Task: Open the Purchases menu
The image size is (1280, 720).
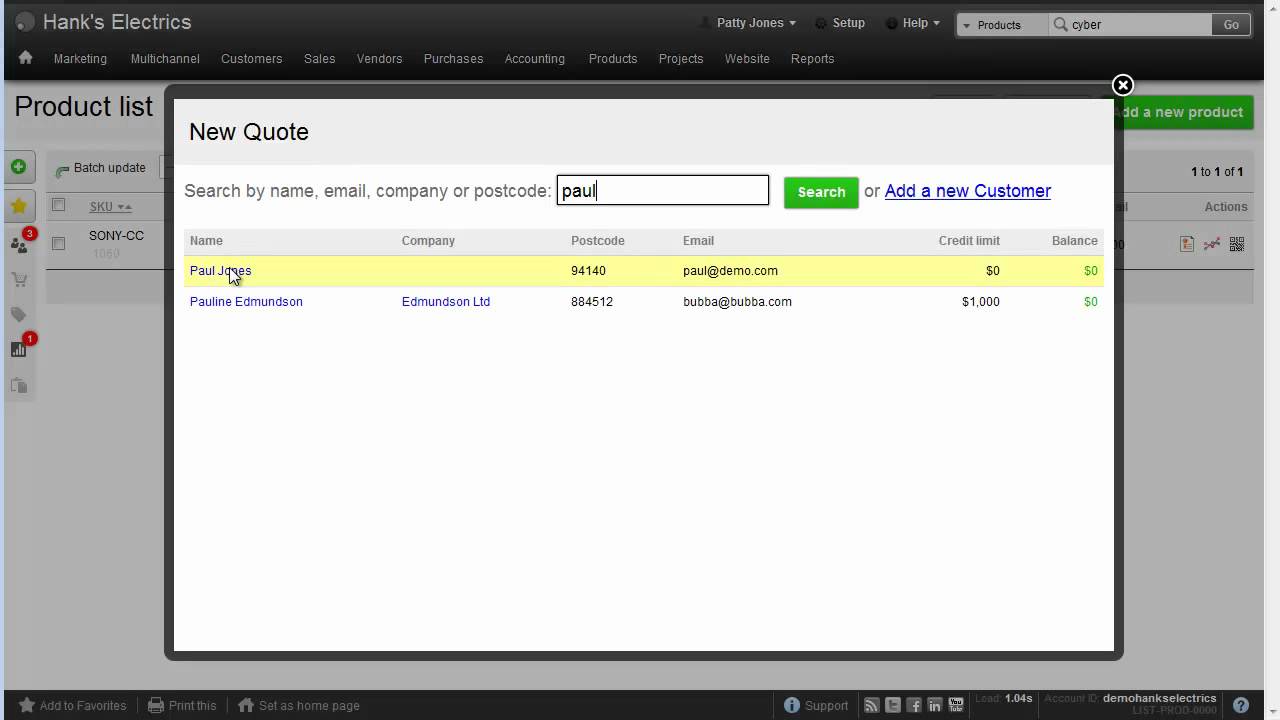Action: pyautogui.click(x=453, y=59)
